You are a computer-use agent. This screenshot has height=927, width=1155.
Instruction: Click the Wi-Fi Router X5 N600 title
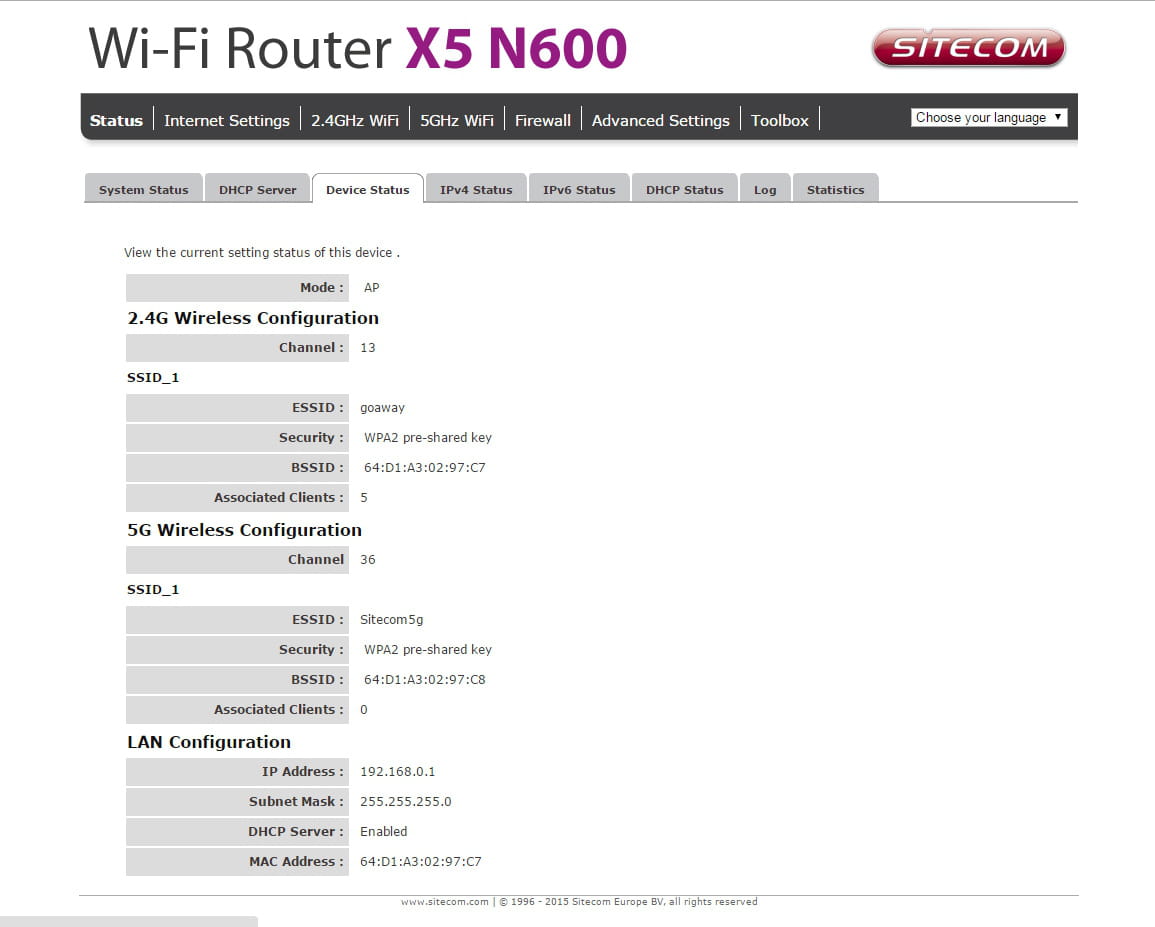click(x=358, y=49)
